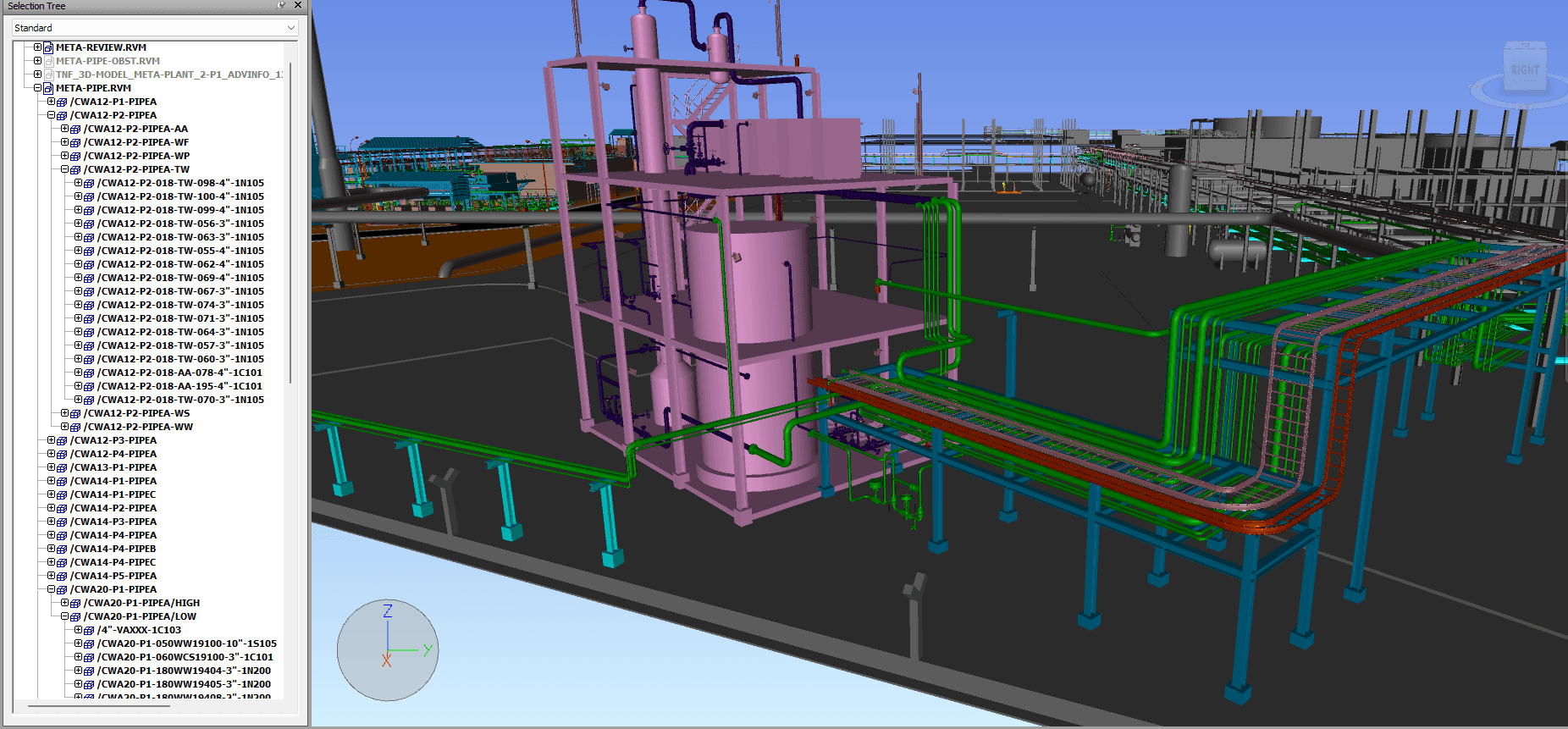This screenshot has height=729, width=1568.
Task: Select /CWA12-P2-018-TW-055-4"-1N105 item
Action: pyautogui.click(x=180, y=251)
